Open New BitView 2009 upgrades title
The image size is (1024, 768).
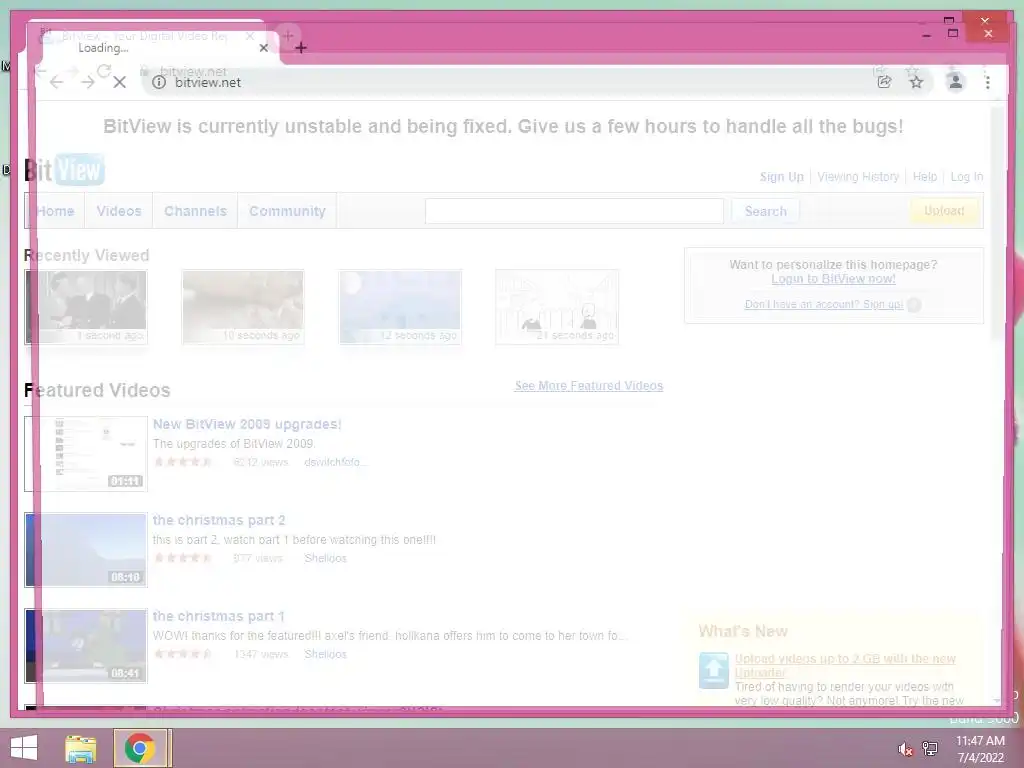pyautogui.click(x=247, y=424)
